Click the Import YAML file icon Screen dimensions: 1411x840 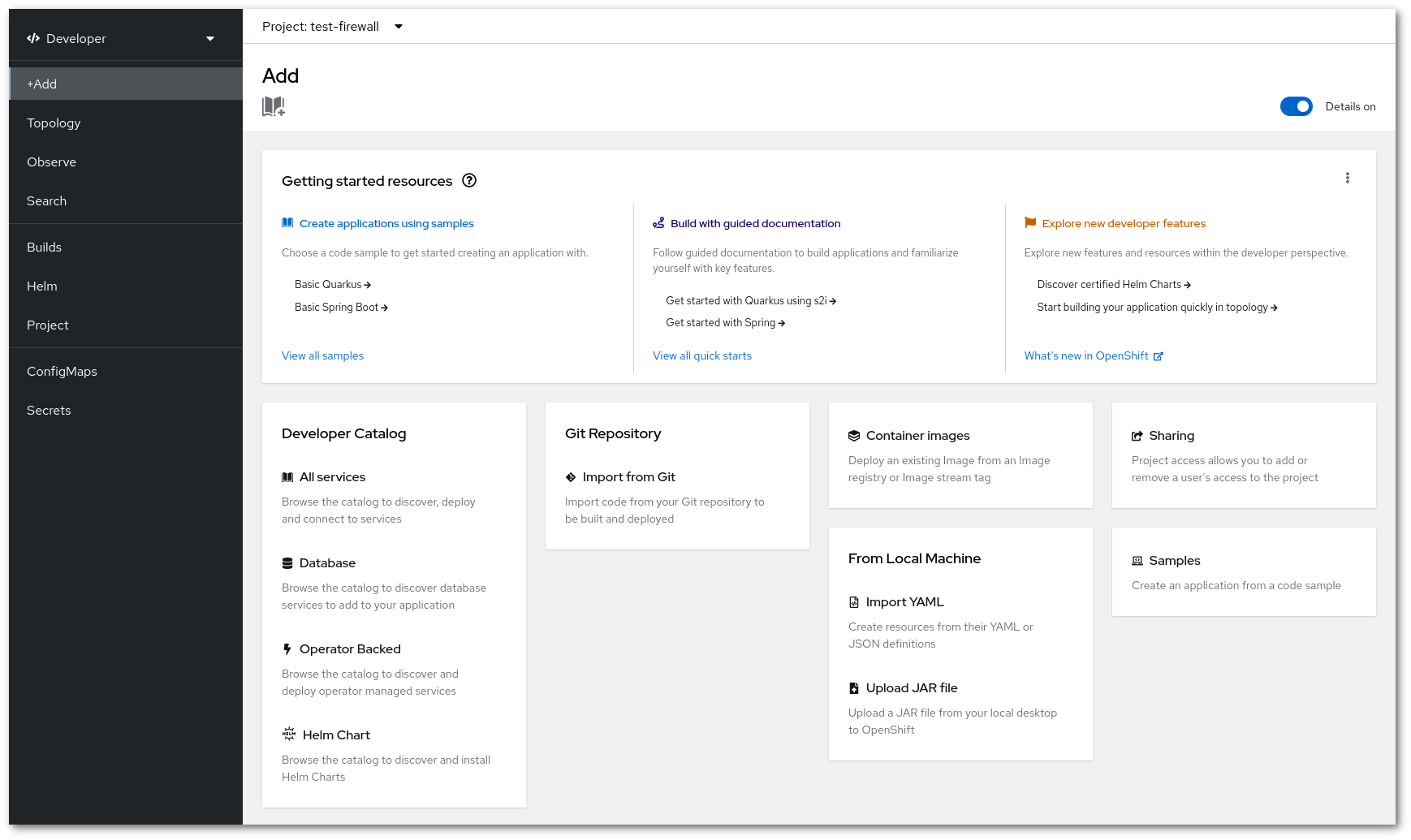click(854, 602)
